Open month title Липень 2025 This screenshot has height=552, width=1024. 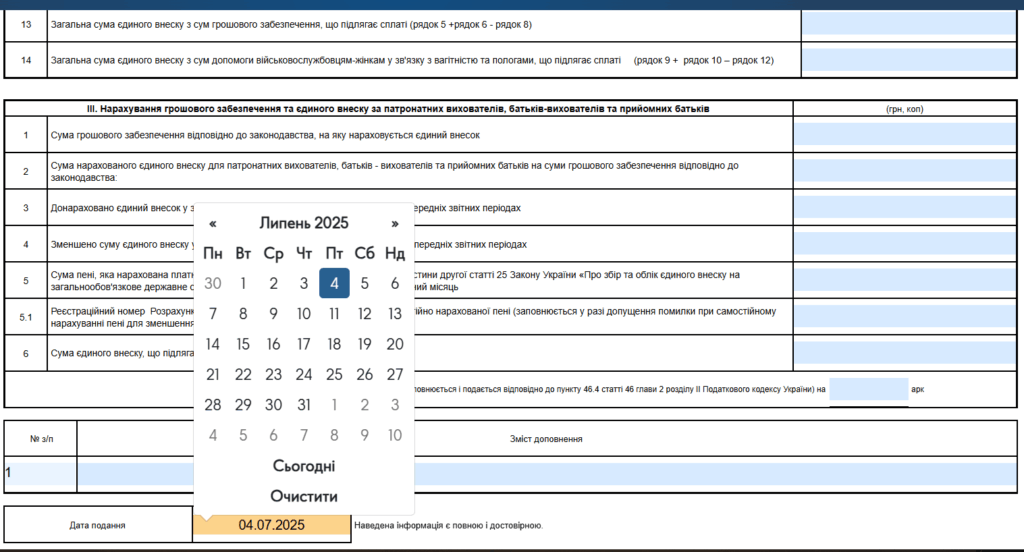pyautogui.click(x=304, y=223)
